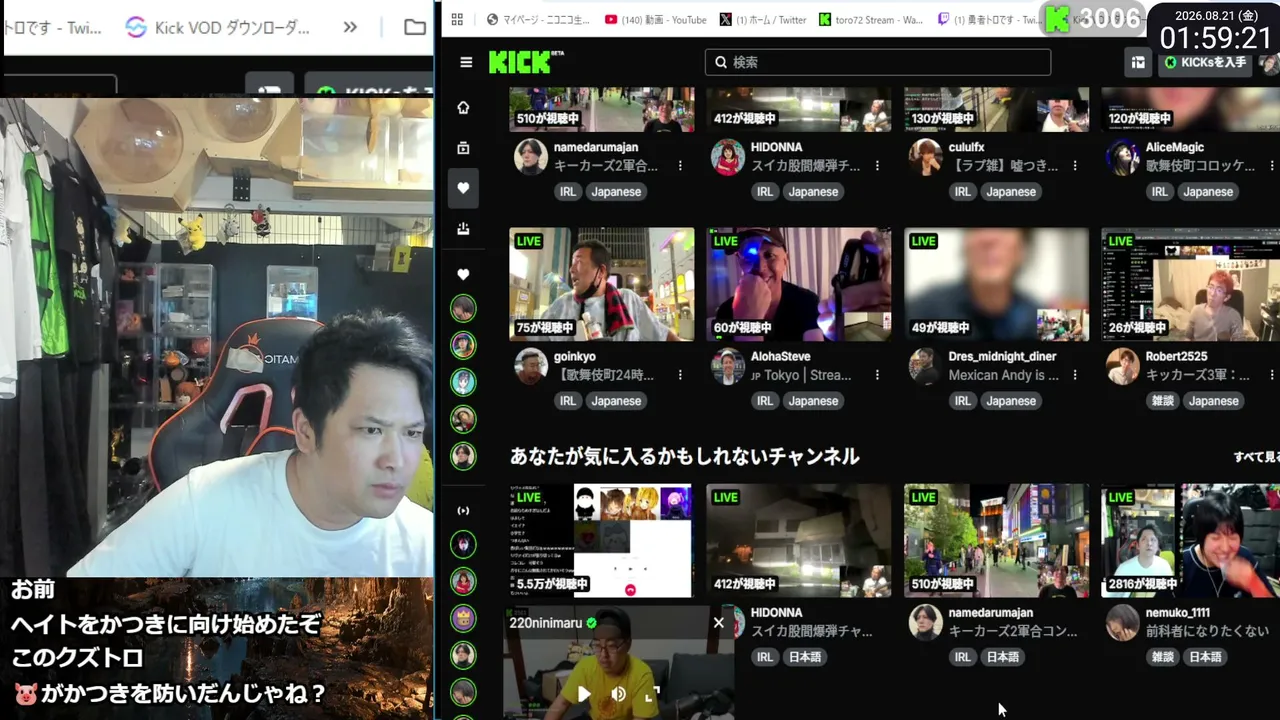
Task: Select the IRL tag under cululfx
Action: click(x=963, y=192)
